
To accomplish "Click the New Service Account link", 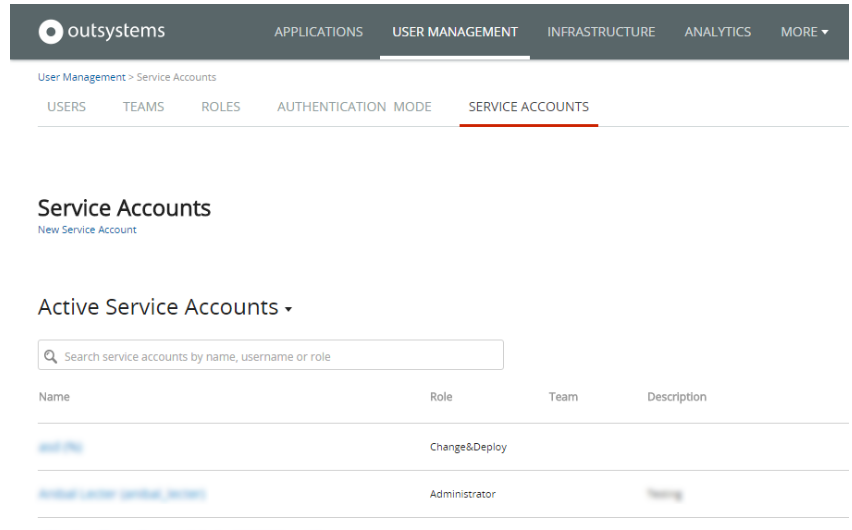I will pyautogui.click(x=87, y=229).
